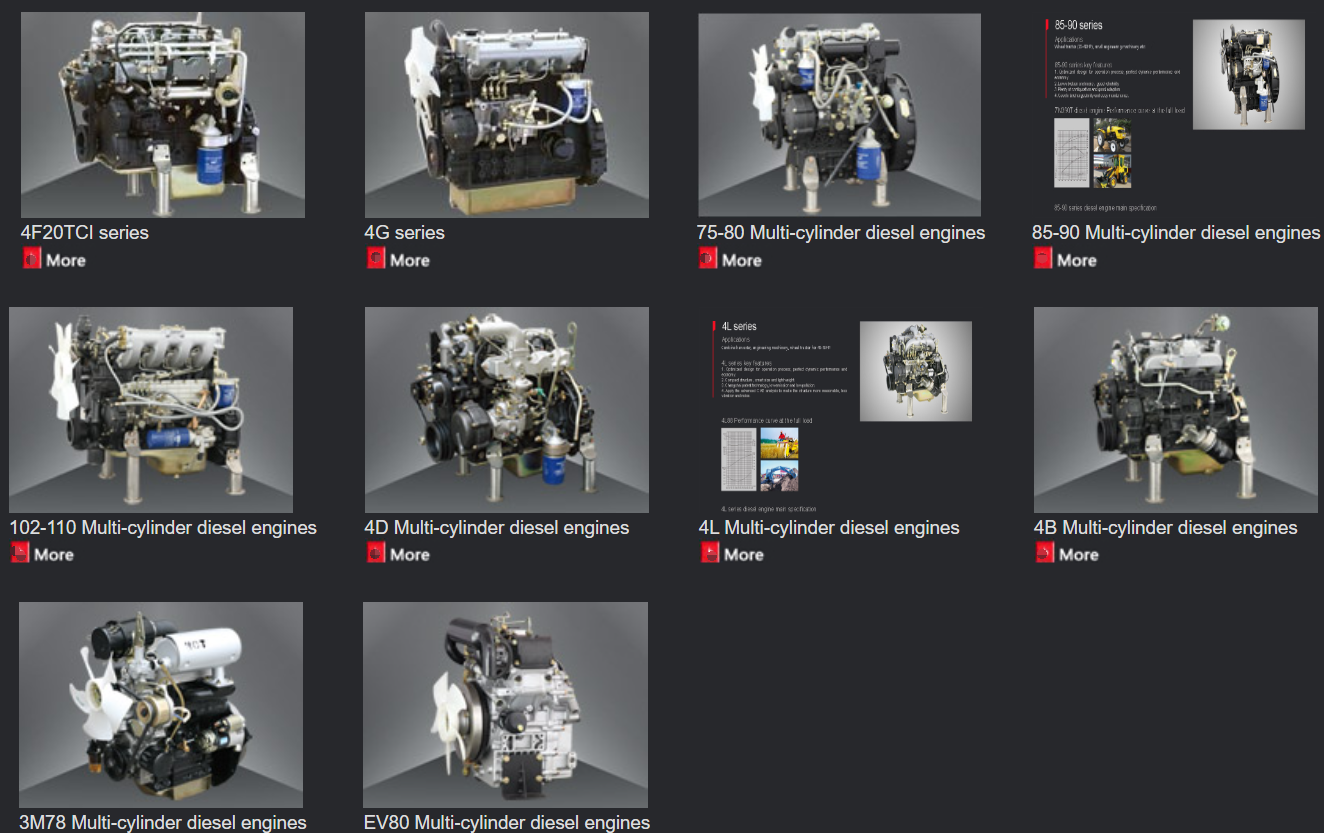This screenshot has width=1324, height=833.
Task: Open the 75-80 Multi-cylinder engine image
Action: tap(839, 115)
